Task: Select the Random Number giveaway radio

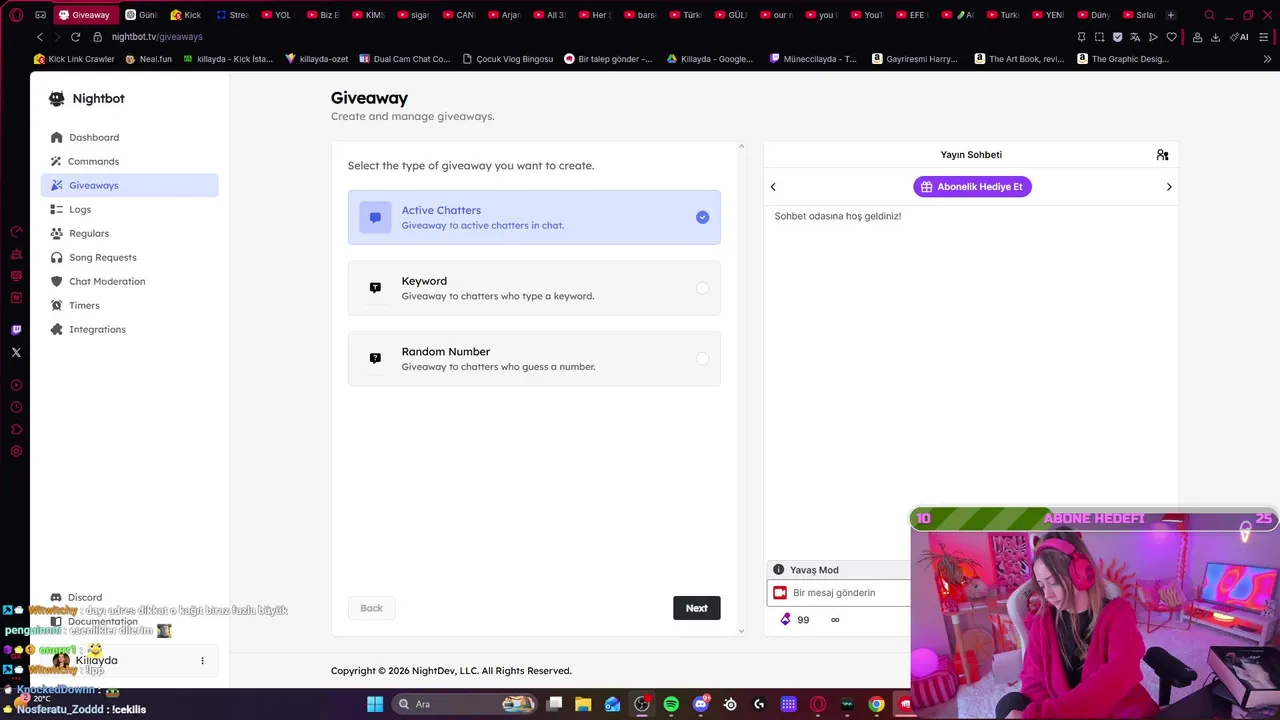Action: [x=702, y=358]
